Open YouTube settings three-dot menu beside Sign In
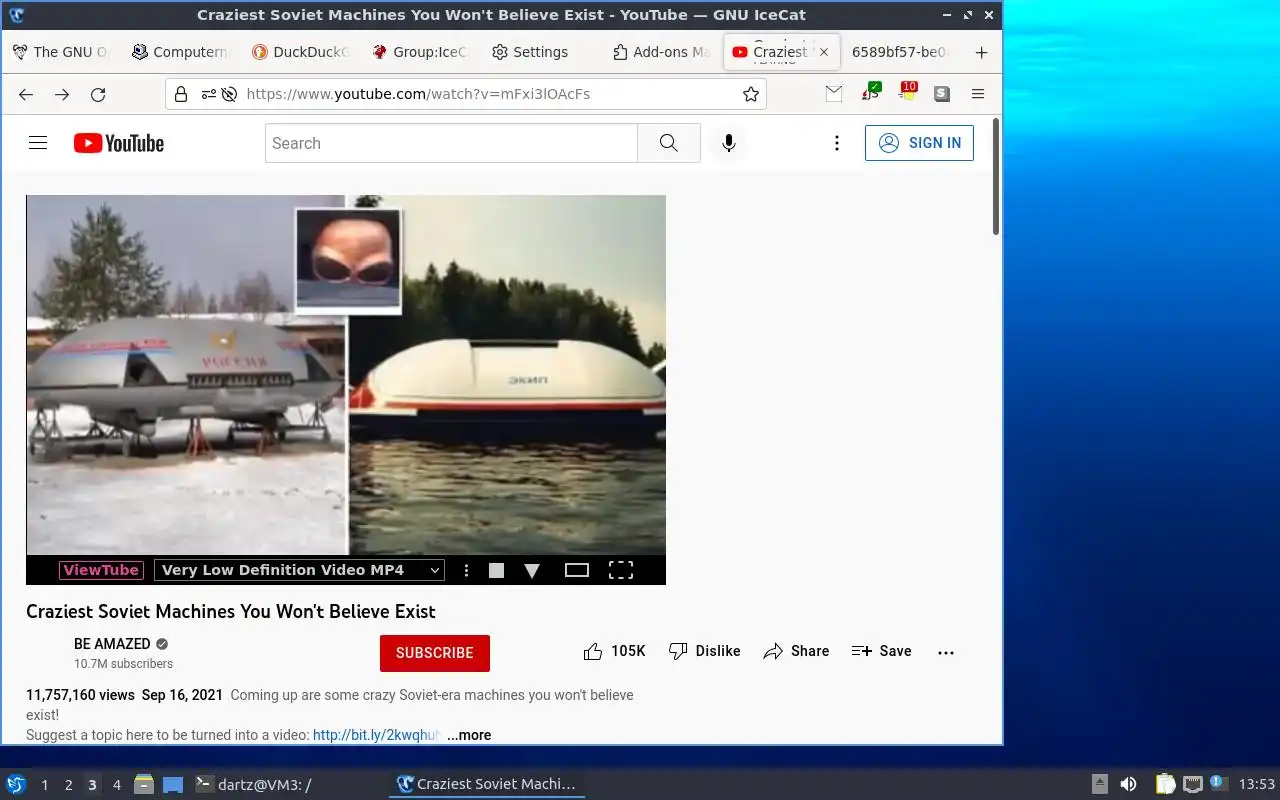Image resolution: width=1280 pixels, height=800 pixels. click(x=837, y=143)
